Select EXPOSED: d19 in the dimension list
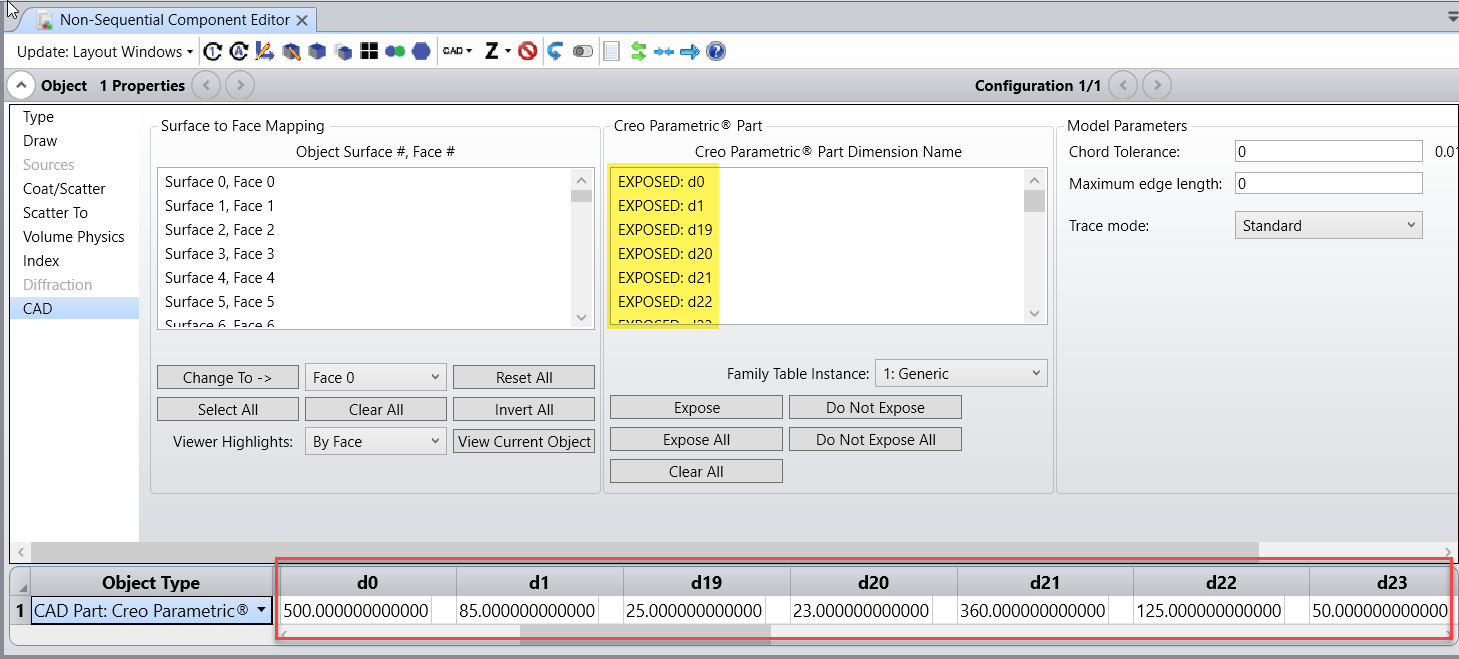The height and width of the screenshot is (659, 1459). [665, 230]
